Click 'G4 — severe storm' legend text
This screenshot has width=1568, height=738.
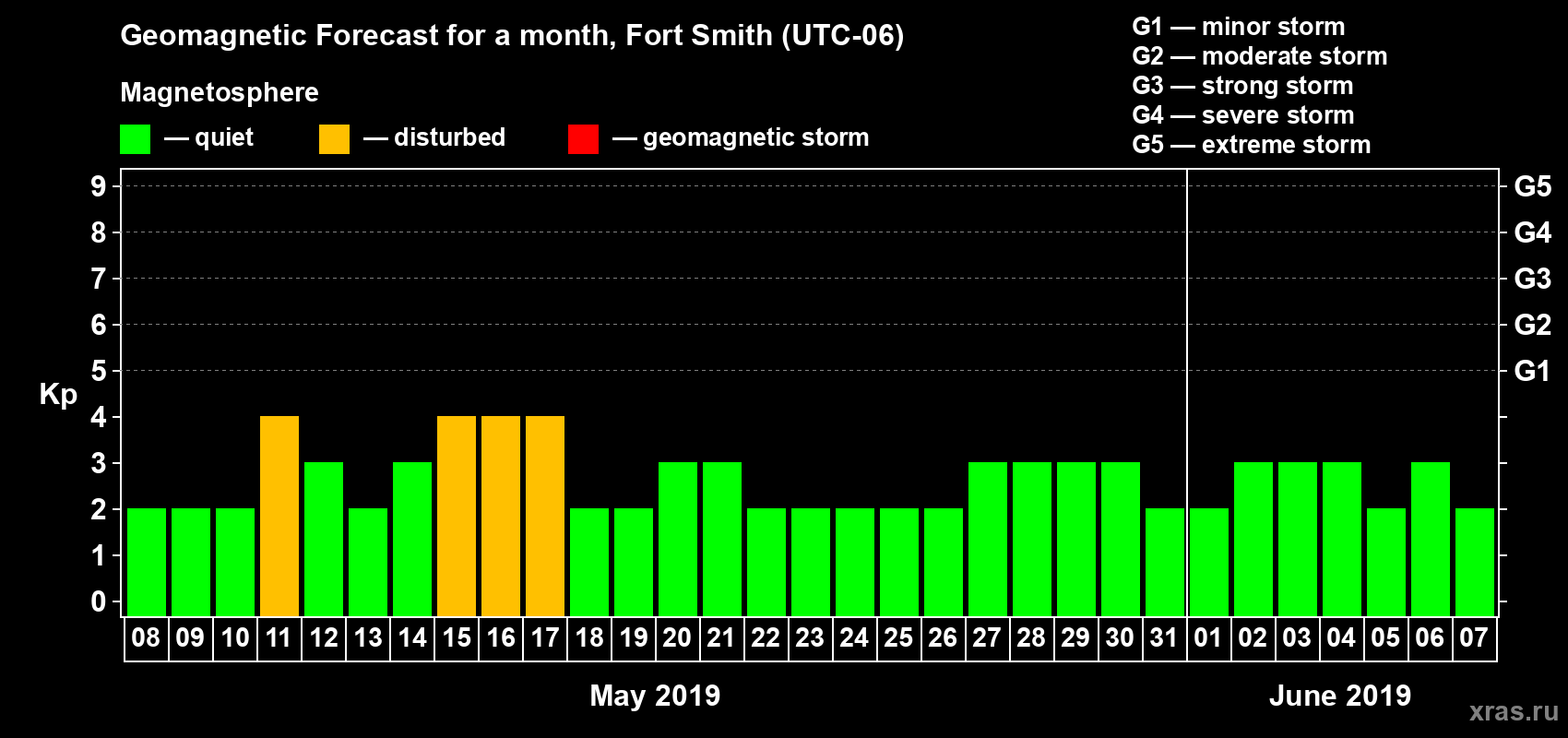(x=1243, y=115)
